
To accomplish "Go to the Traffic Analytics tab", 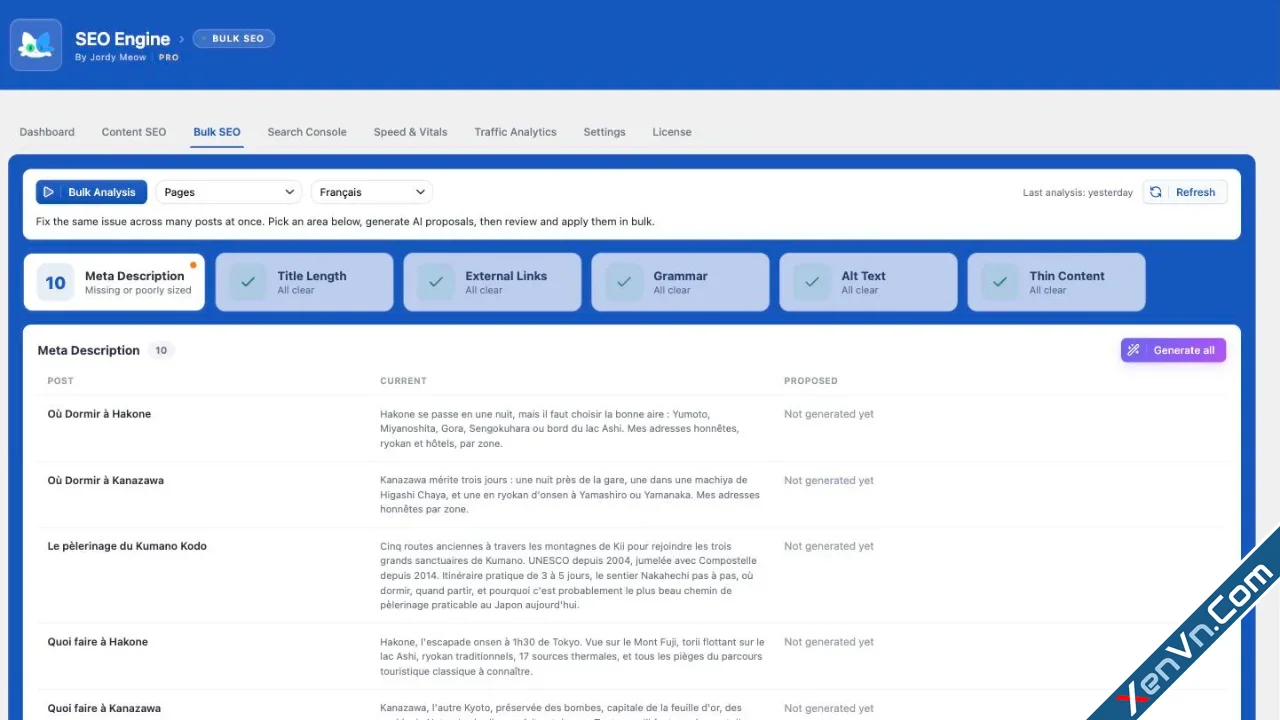I will (x=515, y=132).
